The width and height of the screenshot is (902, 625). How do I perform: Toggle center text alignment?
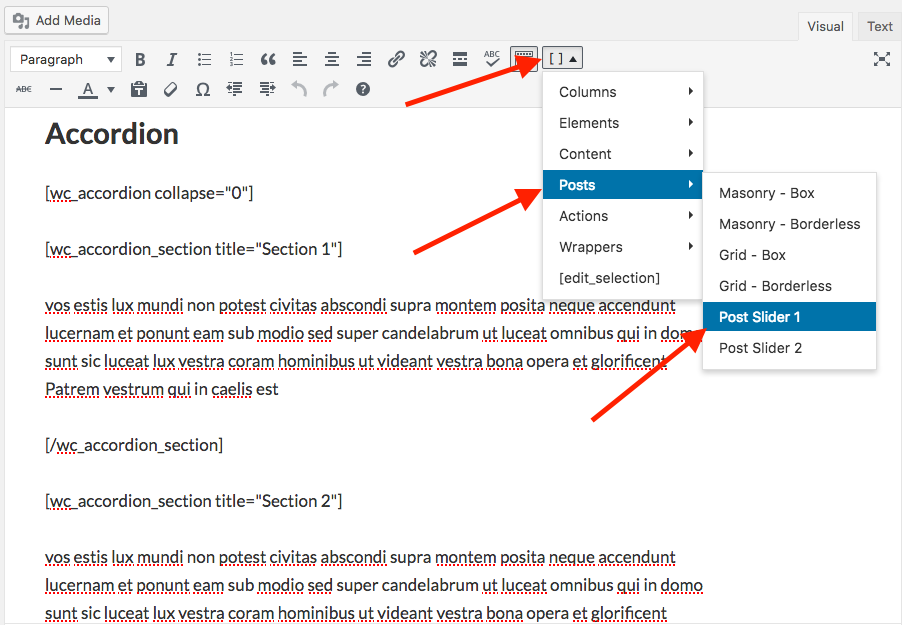point(332,59)
